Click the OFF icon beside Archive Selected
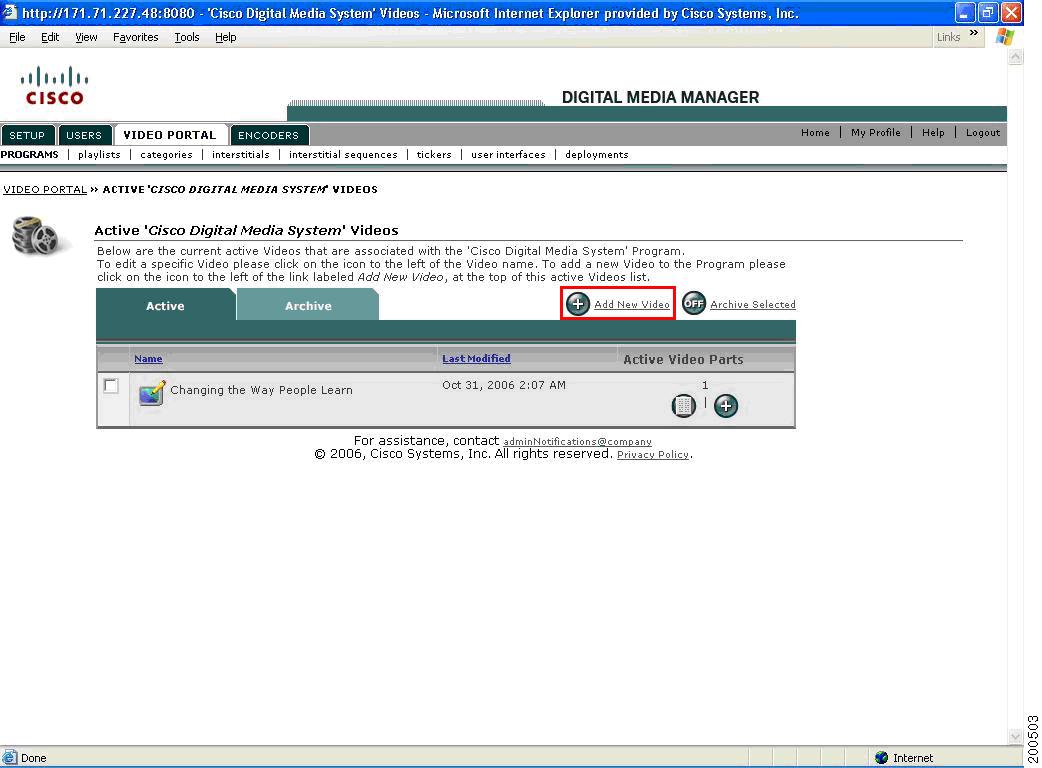The height and width of the screenshot is (768, 1042). coord(694,303)
